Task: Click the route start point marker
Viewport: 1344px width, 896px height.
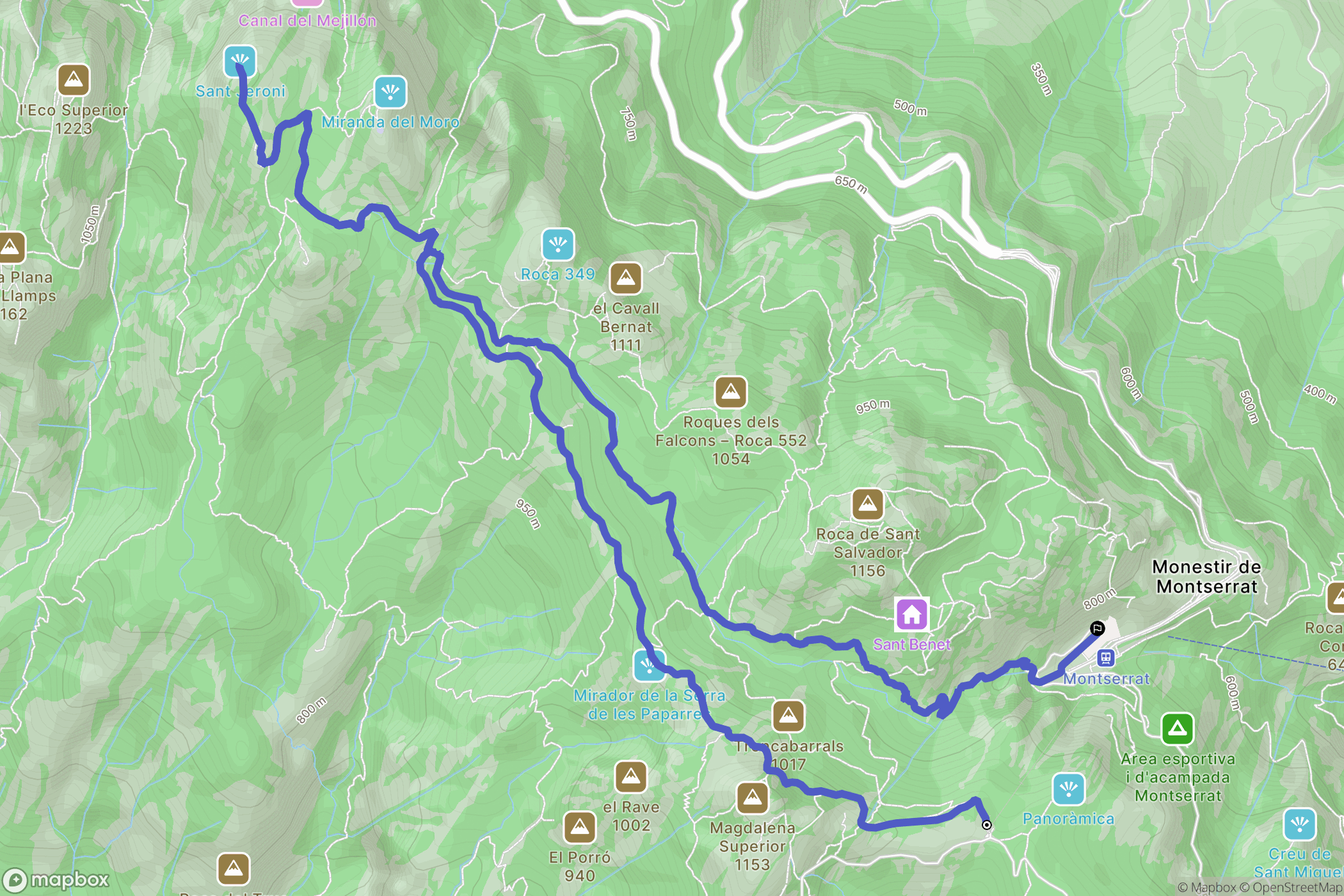Action: 987,825
